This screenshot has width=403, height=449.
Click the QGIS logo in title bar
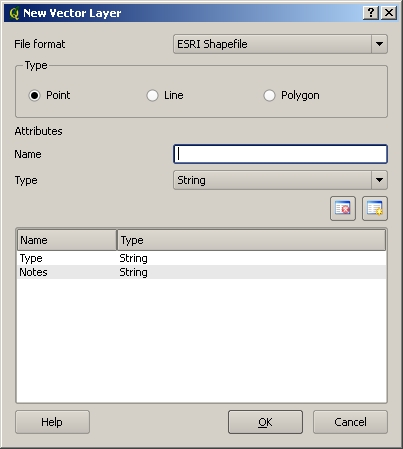[x=14, y=13]
